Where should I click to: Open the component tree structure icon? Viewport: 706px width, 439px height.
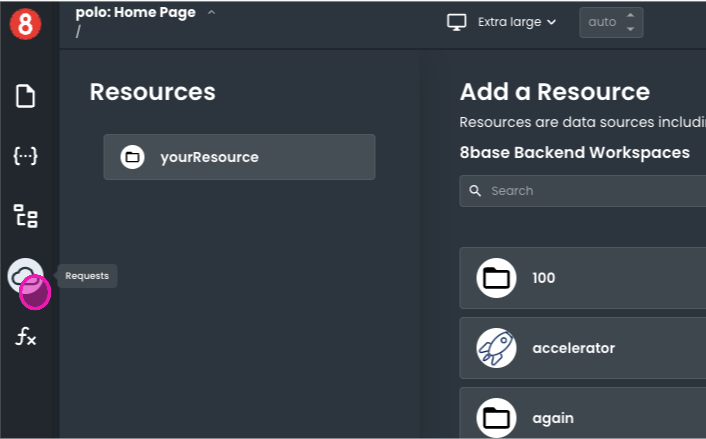point(25,216)
